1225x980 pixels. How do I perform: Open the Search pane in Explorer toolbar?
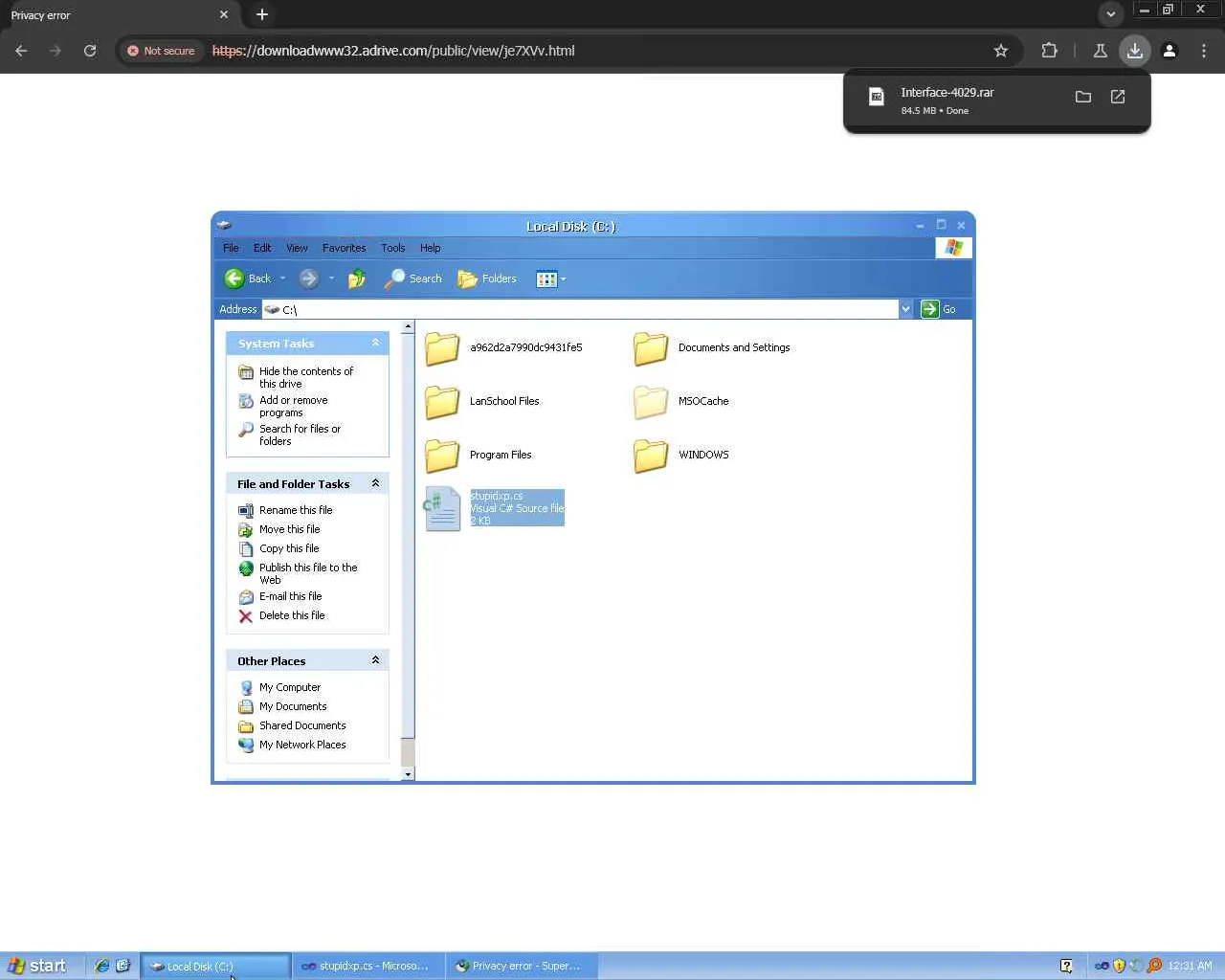click(412, 278)
